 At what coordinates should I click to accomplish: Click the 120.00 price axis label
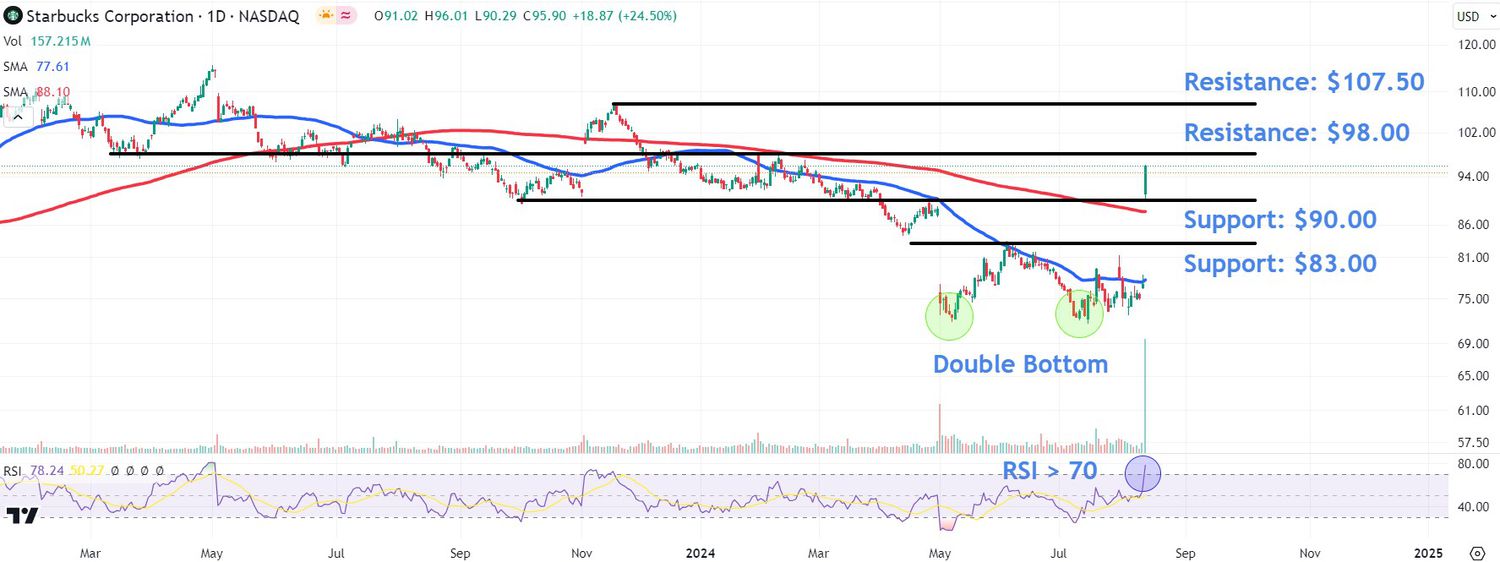tap(1475, 45)
